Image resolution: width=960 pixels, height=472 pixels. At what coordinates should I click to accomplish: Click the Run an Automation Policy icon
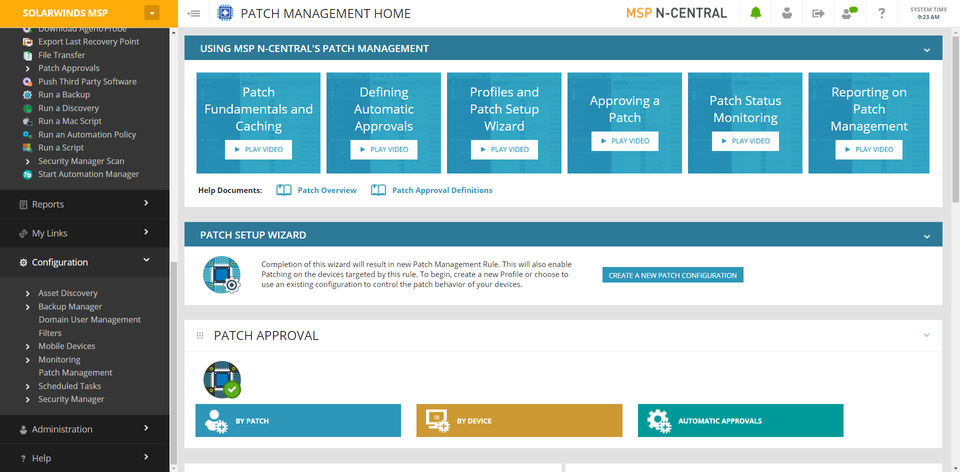click(x=28, y=135)
